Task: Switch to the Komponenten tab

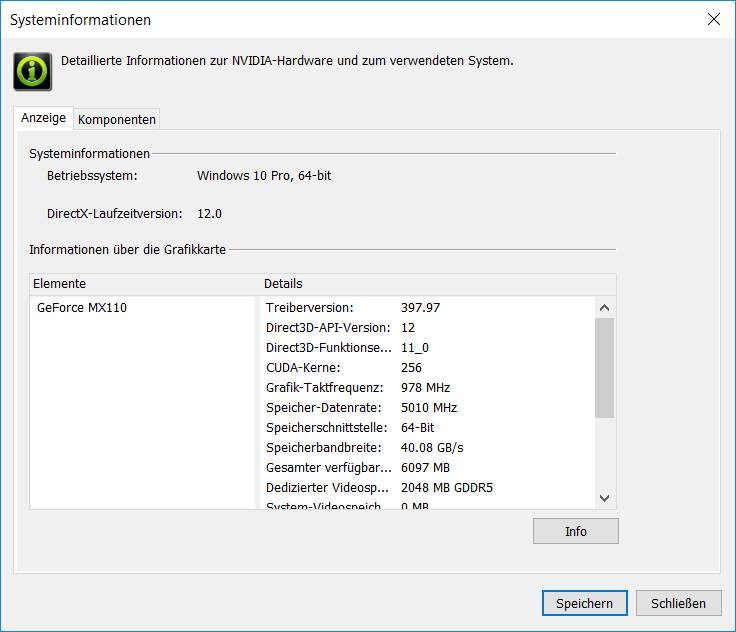Action: (116, 119)
